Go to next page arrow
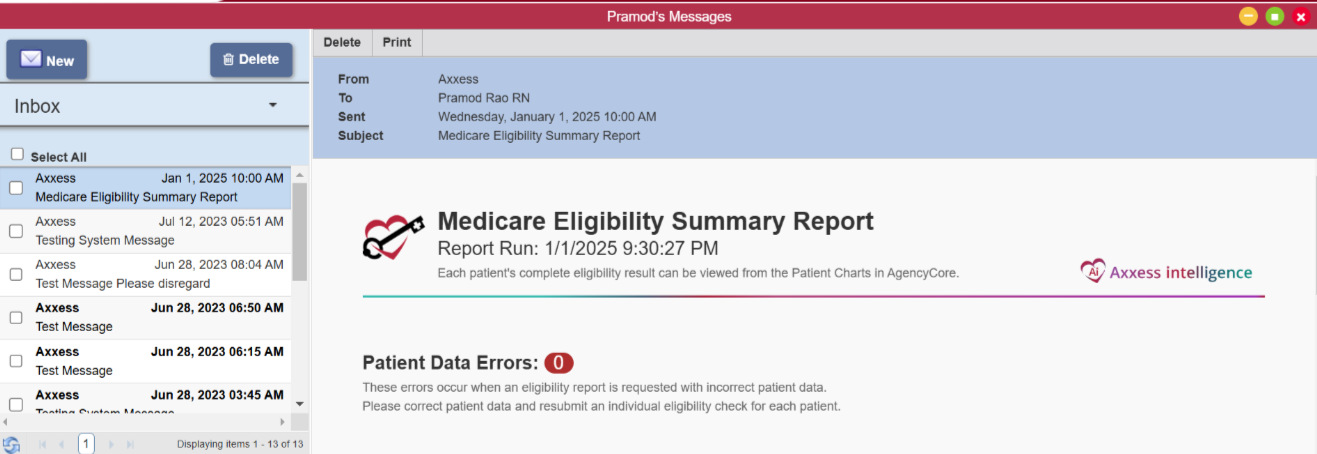1317x454 pixels. pyautogui.click(x=111, y=444)
